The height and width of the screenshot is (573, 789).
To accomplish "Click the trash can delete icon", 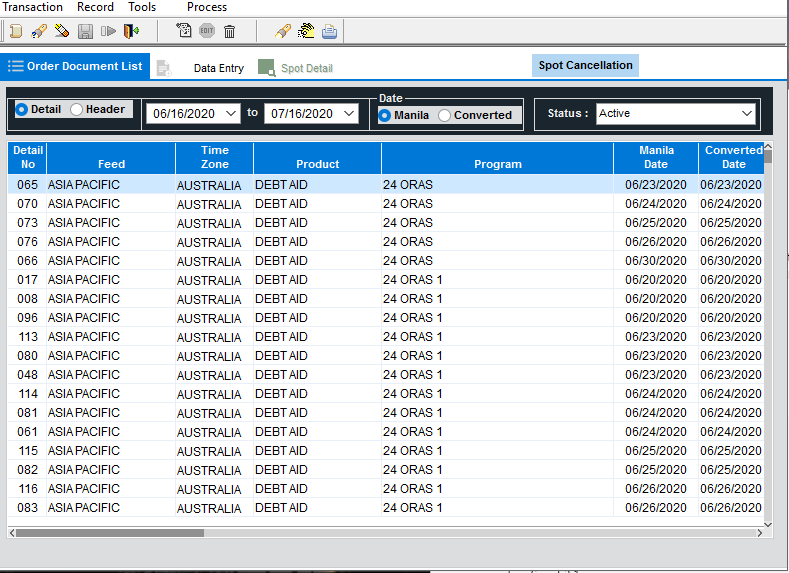I will [229, 32].
